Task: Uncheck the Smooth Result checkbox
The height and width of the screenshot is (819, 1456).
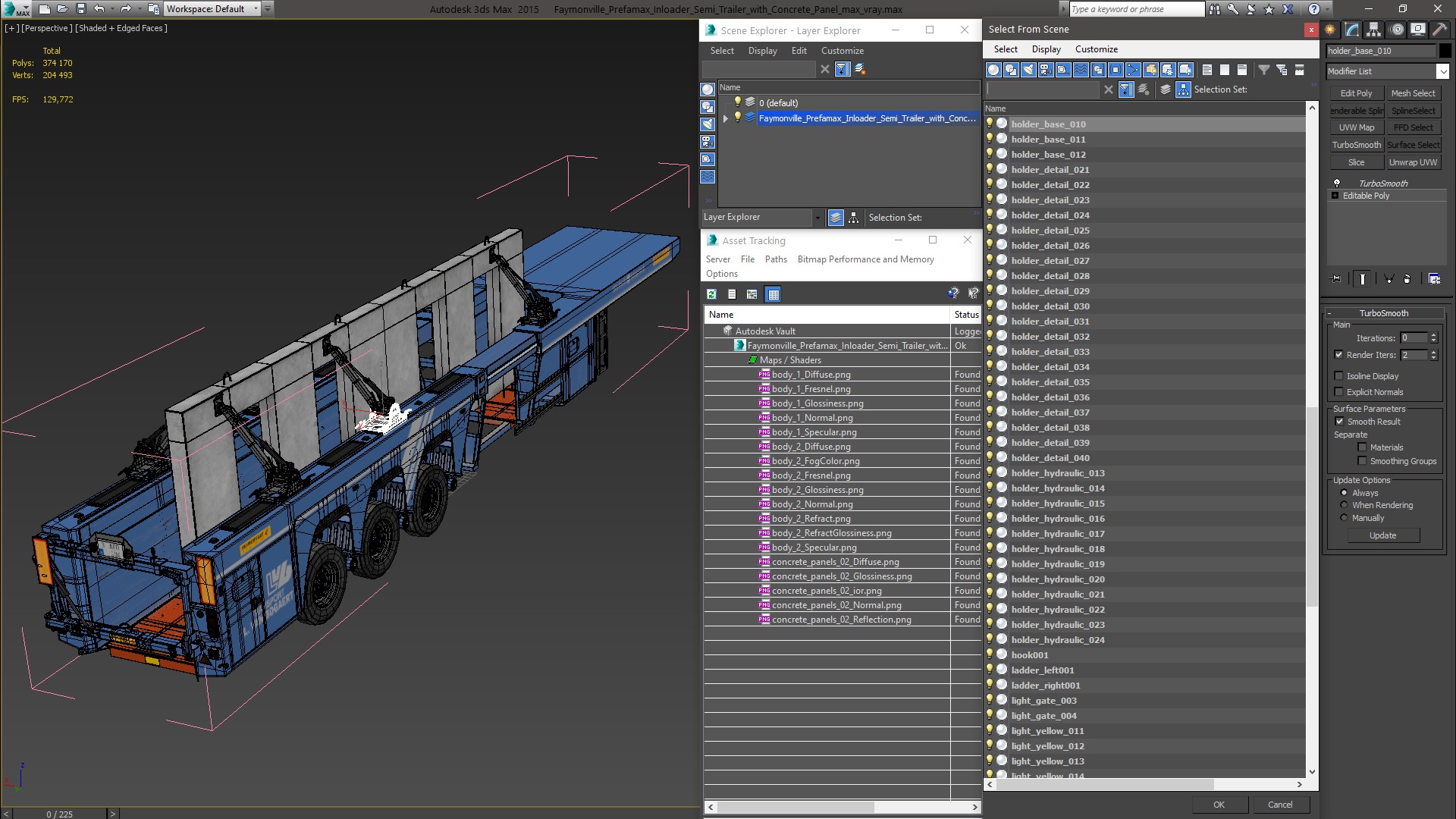Action: (1339, 422)
